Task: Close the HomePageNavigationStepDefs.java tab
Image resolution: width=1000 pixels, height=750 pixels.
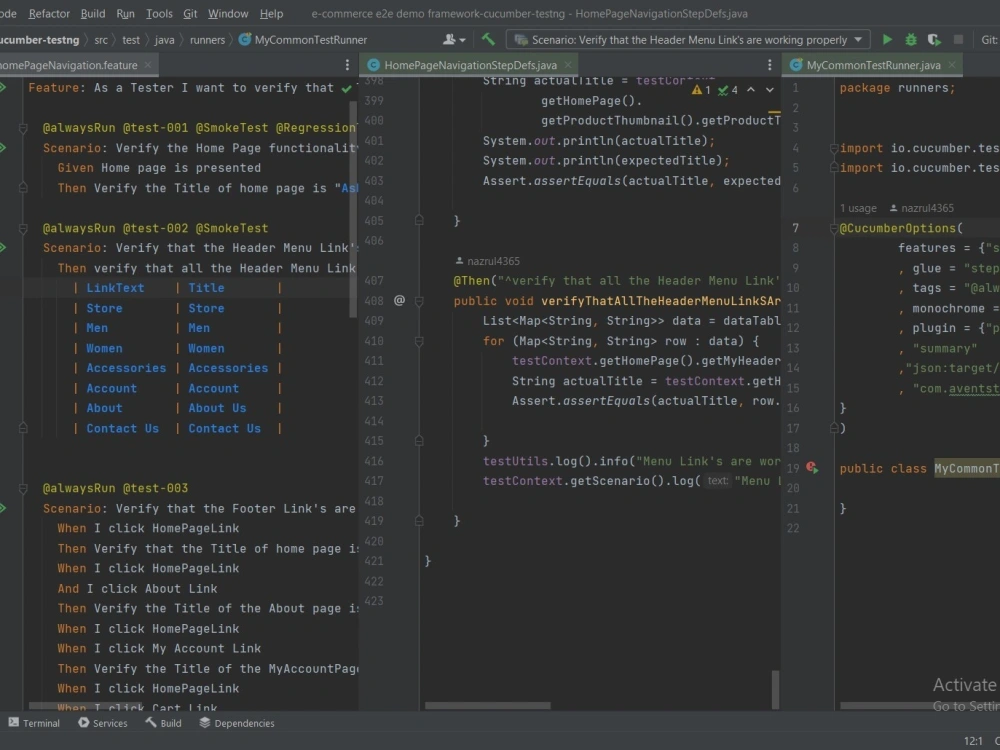Action: pos(570,65)
